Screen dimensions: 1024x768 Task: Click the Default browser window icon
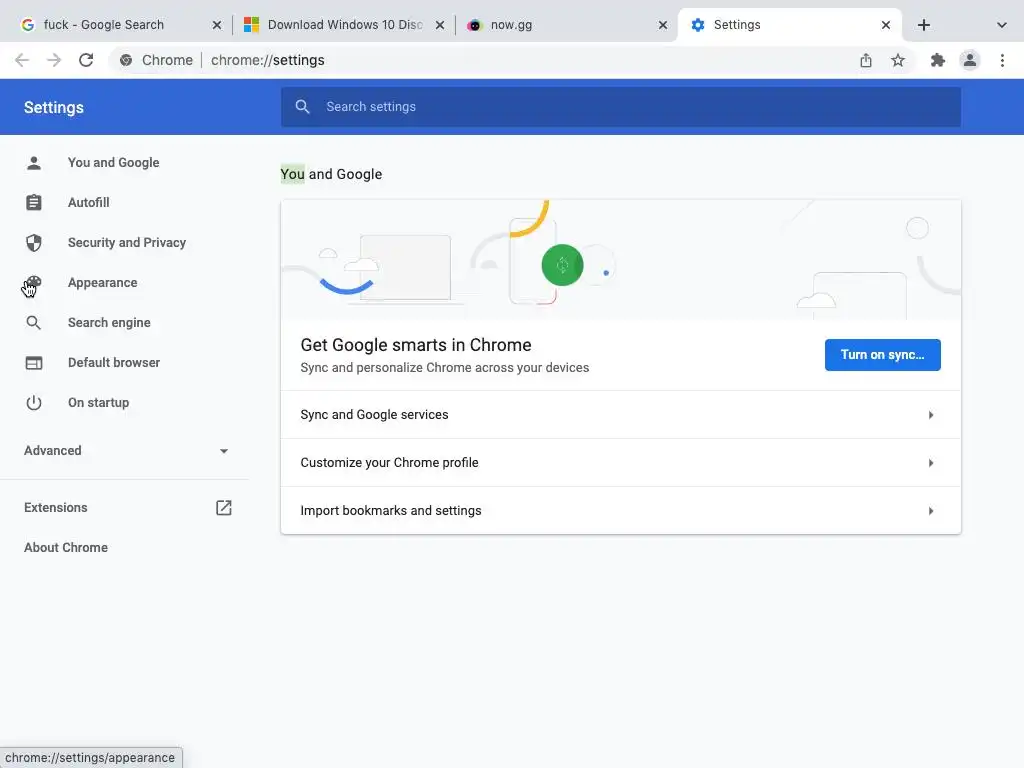click(x=34, y=362)
